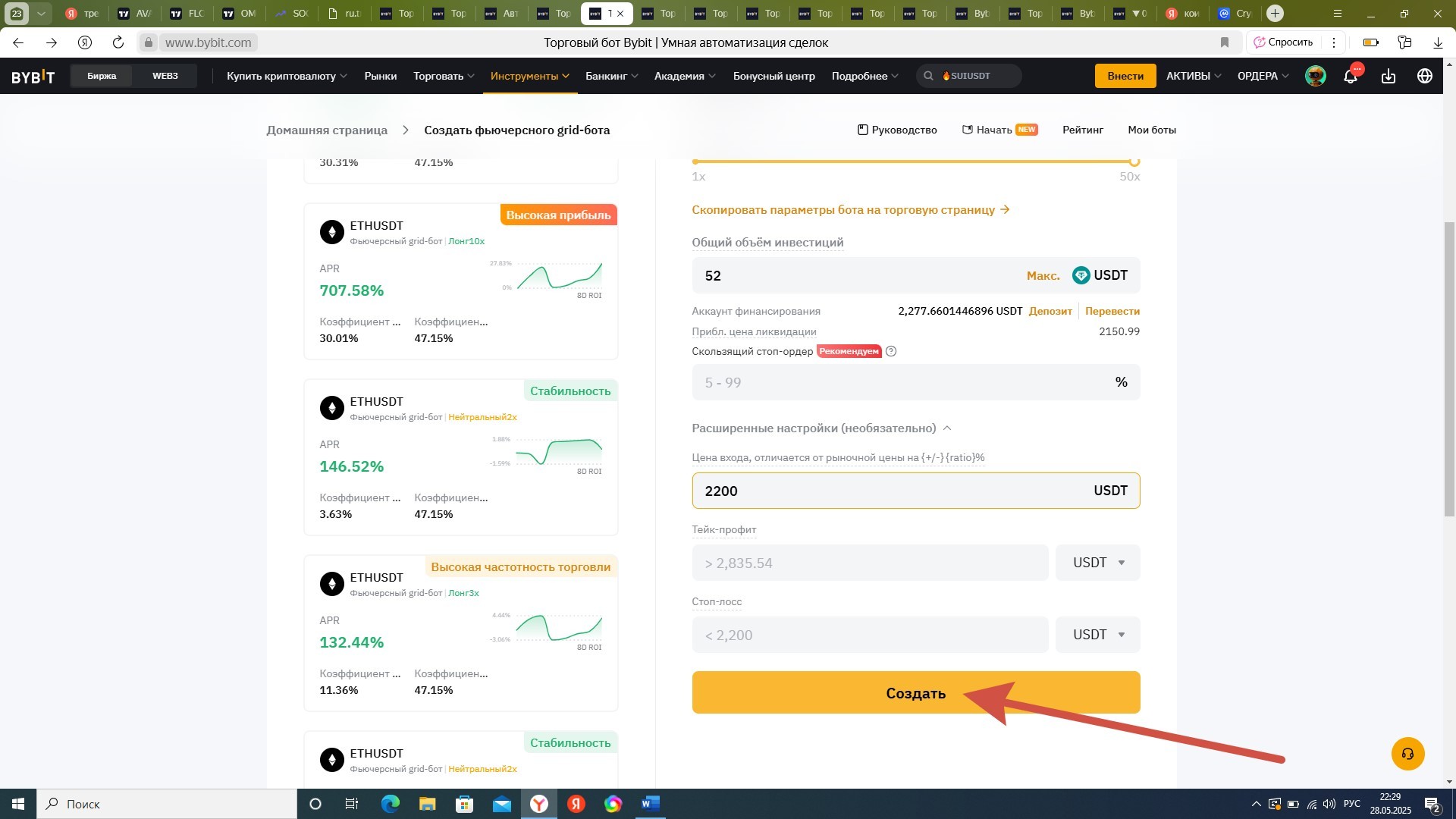Open a new browser tab with plus

tap(1276, 13)
